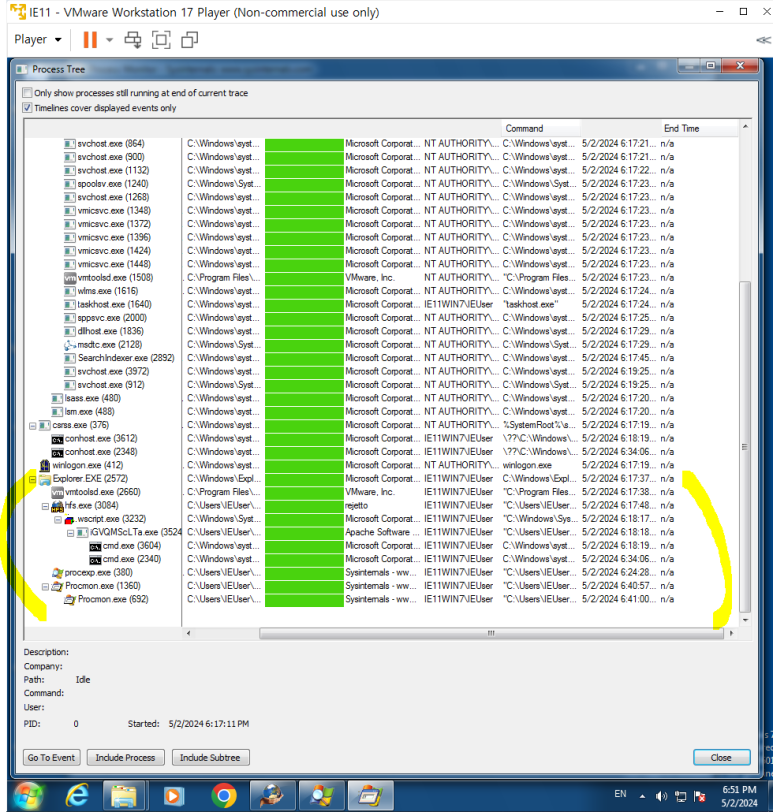The width and height of the screenshot is (773, 812).
Task: Click the volume tray icon
Action: (661, 796)
